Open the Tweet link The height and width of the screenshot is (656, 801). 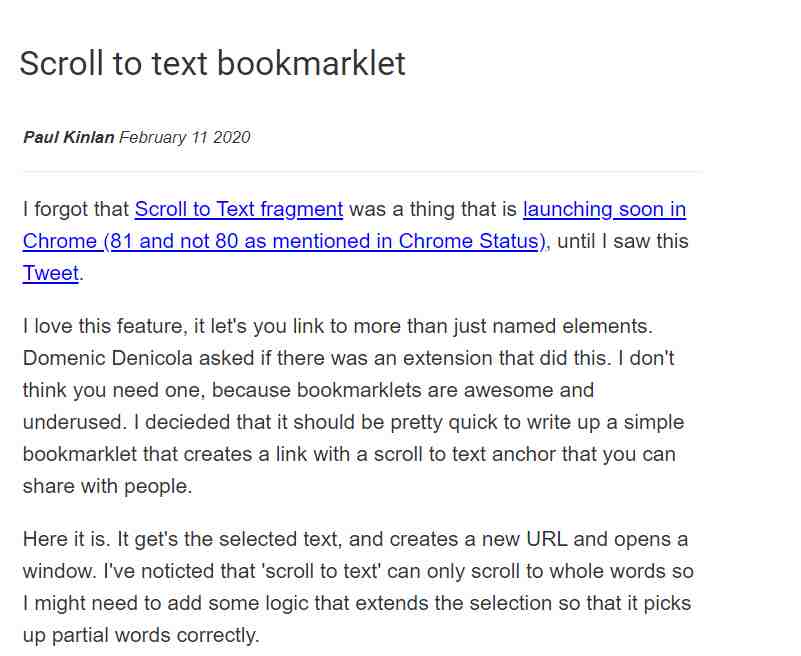[51, 273]
